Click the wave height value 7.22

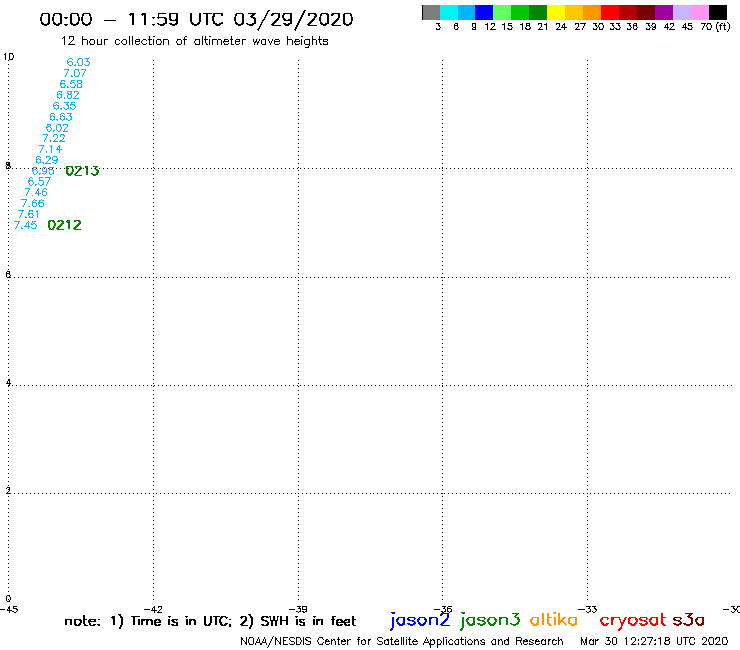pos(54,138)
